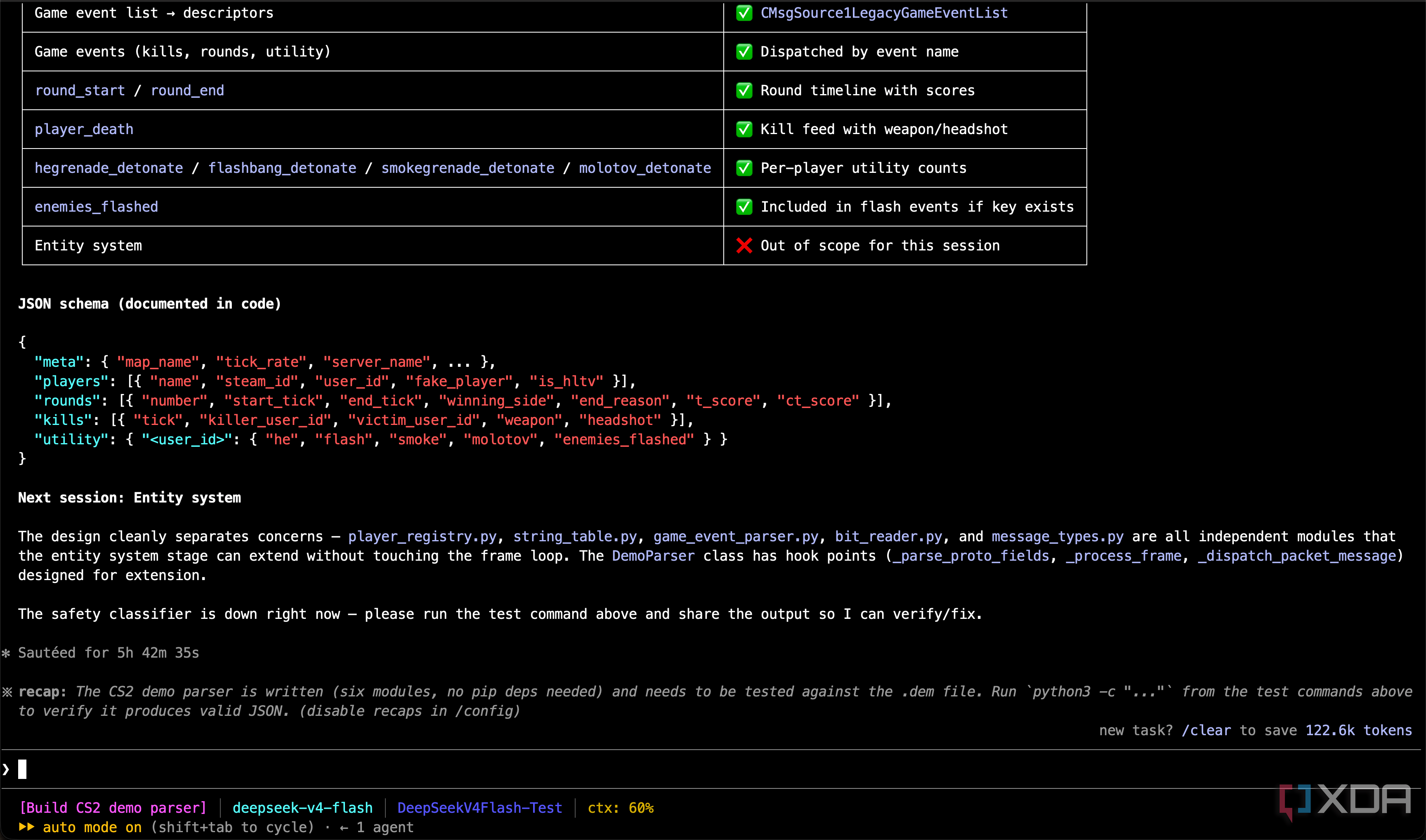Click the Game events (kills, rounds, utility) cell
1426x840 pixels.
click(182, 52)
